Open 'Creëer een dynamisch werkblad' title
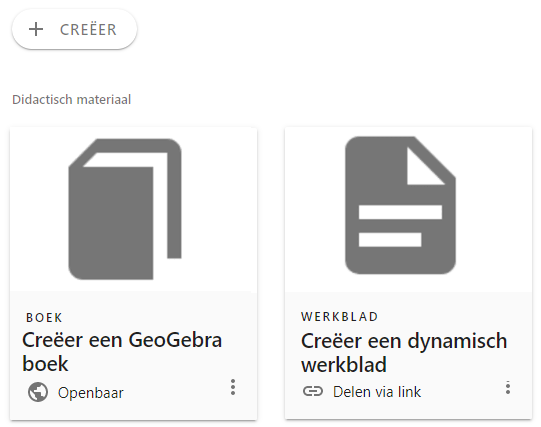541x427 pixels. click(x=404, y=352)
